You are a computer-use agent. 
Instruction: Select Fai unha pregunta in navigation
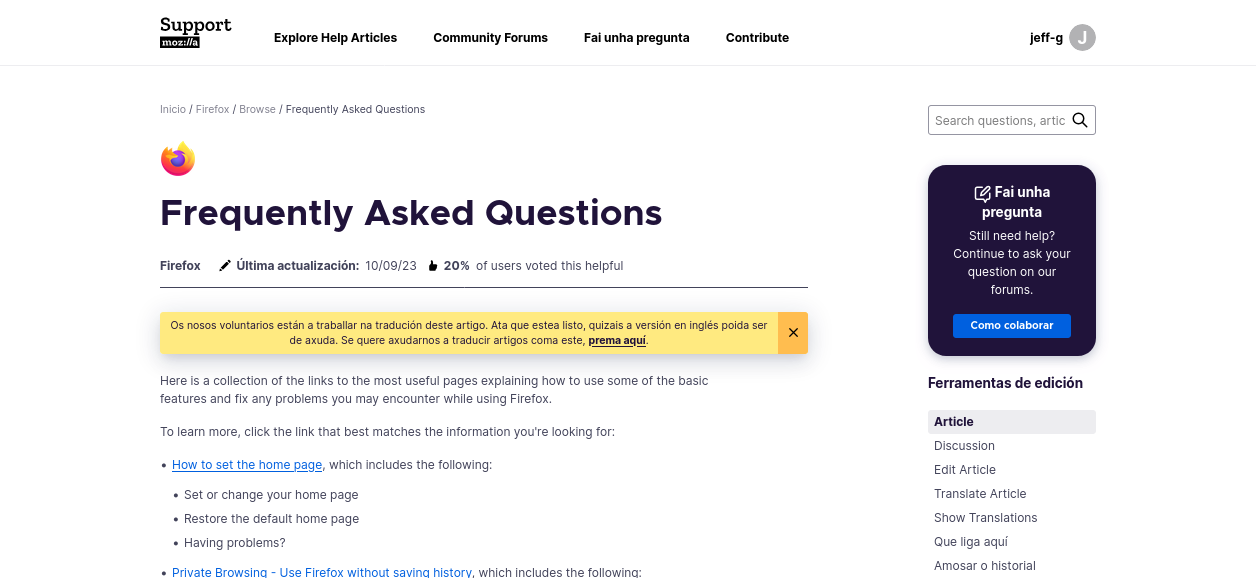coord(637,38)
